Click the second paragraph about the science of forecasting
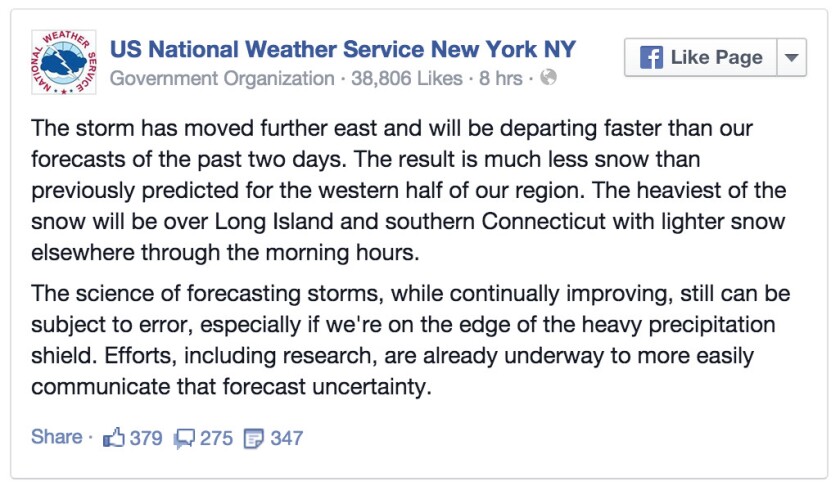 [410, 340]
